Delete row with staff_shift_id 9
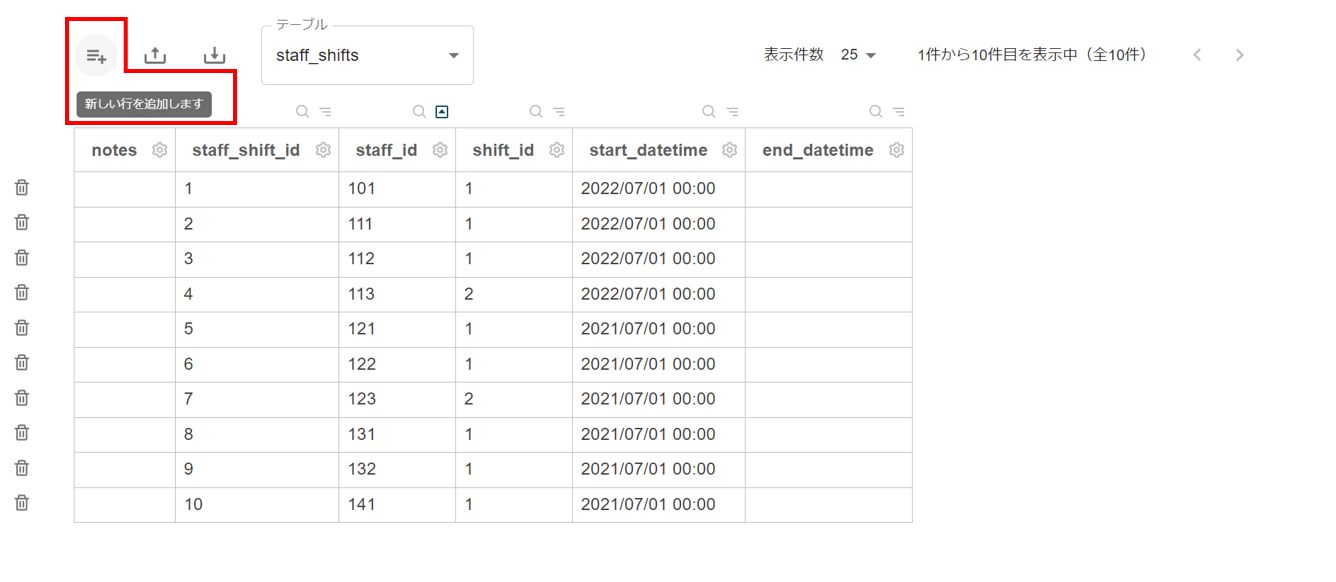1336x582 pixels. pos(22,468)
